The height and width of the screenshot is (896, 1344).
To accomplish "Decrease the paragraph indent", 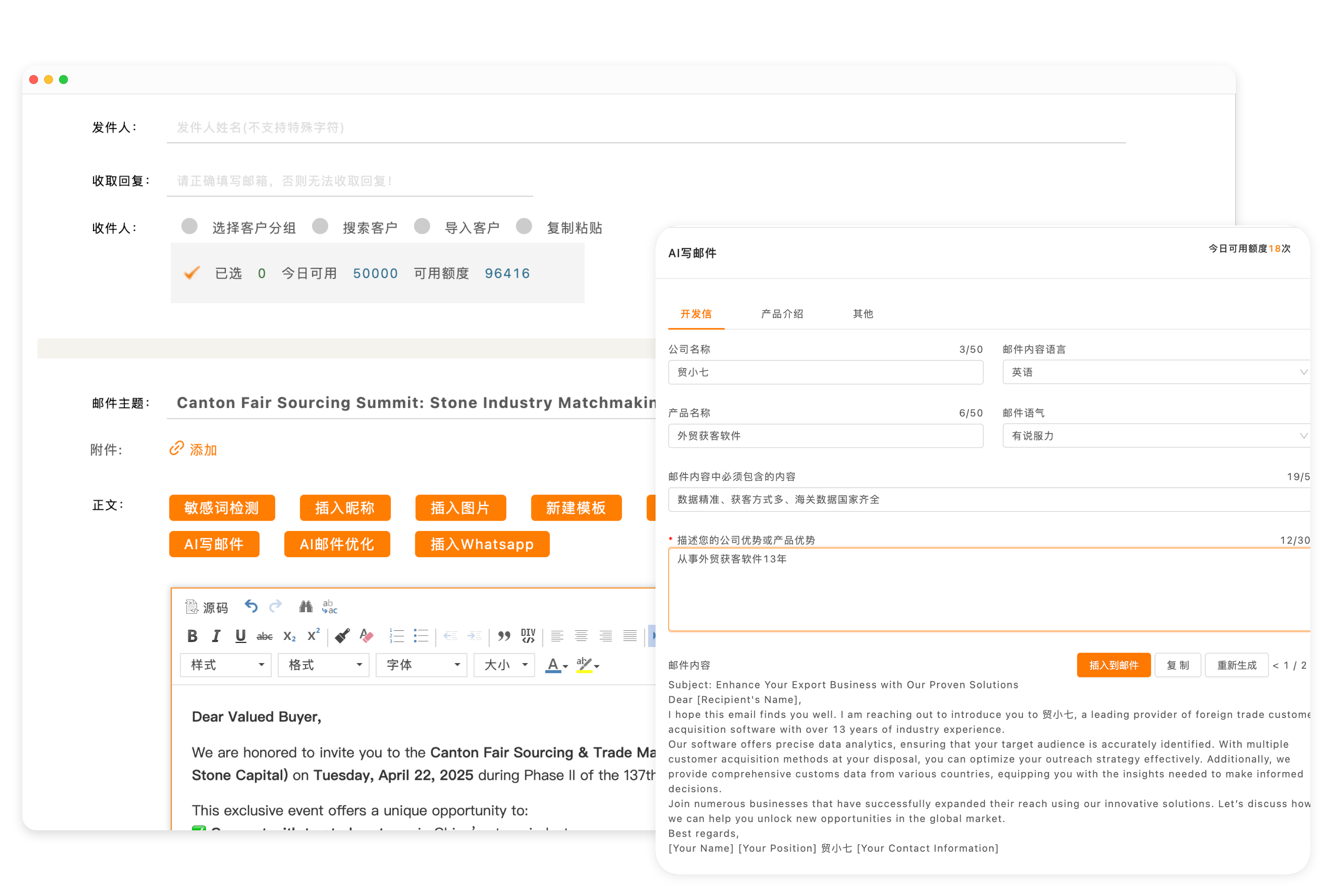I will pyautogui.click(x=450, y=636).
